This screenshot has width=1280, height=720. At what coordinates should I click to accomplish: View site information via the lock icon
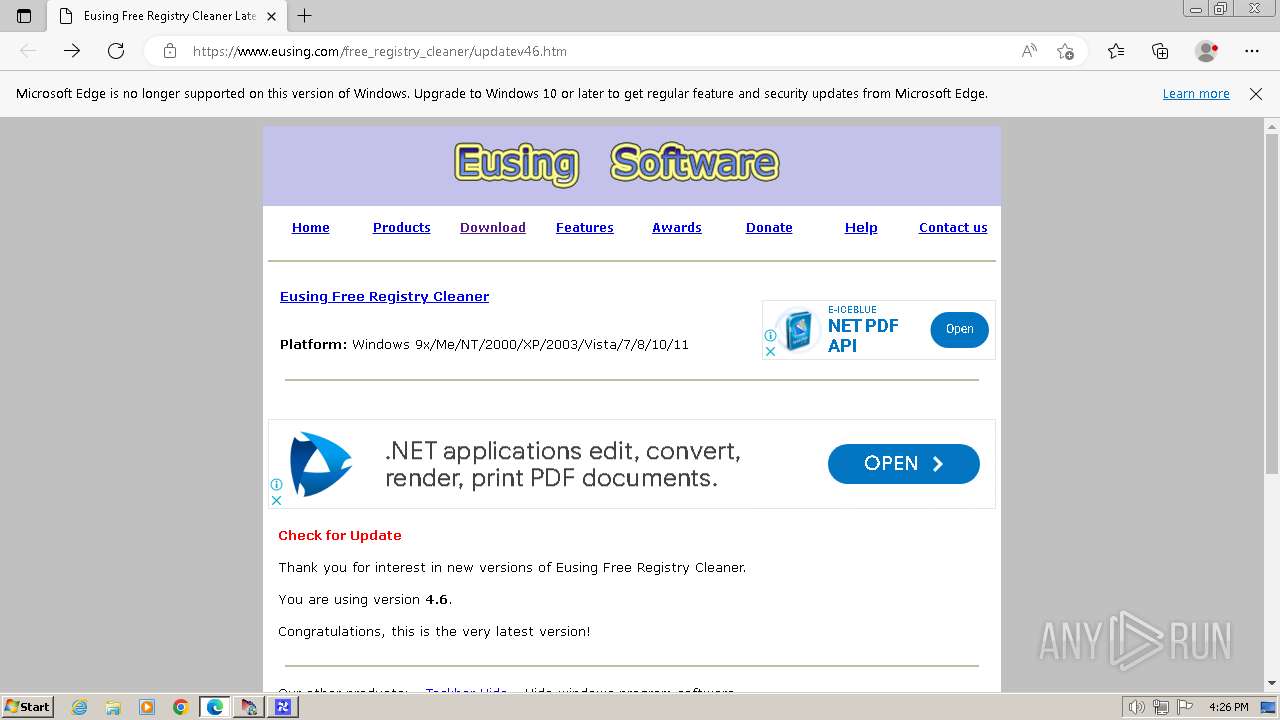170,51
